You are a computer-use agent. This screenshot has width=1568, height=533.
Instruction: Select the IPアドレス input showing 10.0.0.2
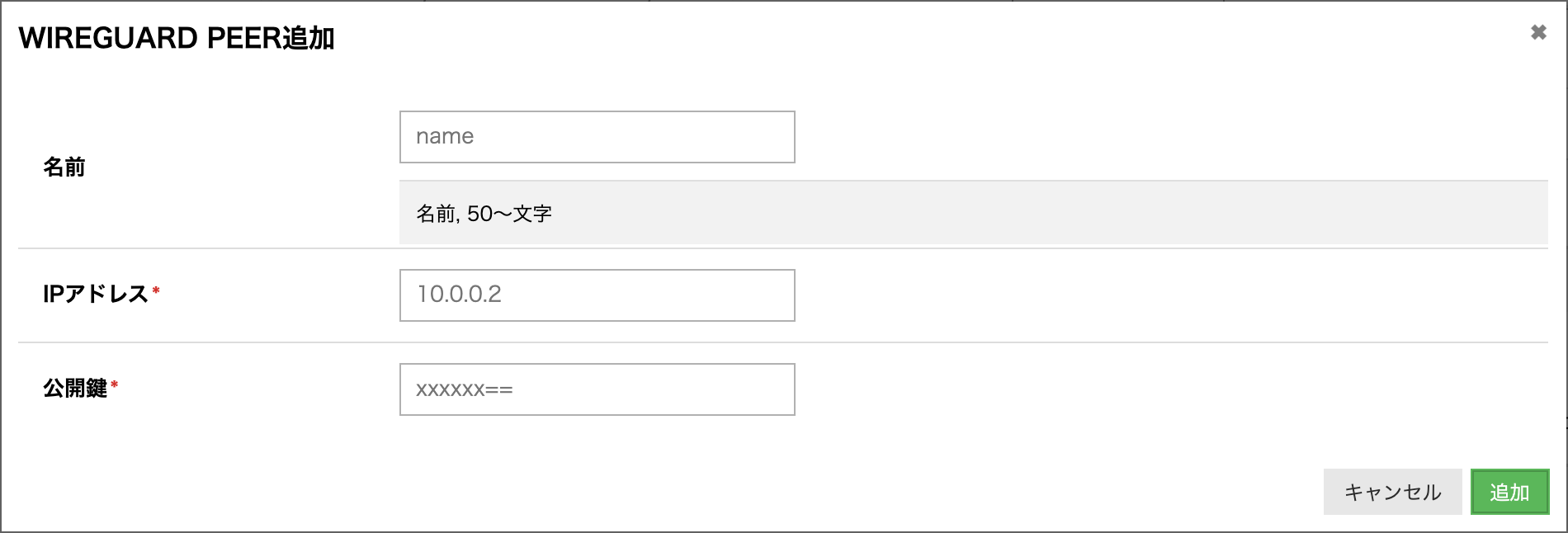[596, 295]
